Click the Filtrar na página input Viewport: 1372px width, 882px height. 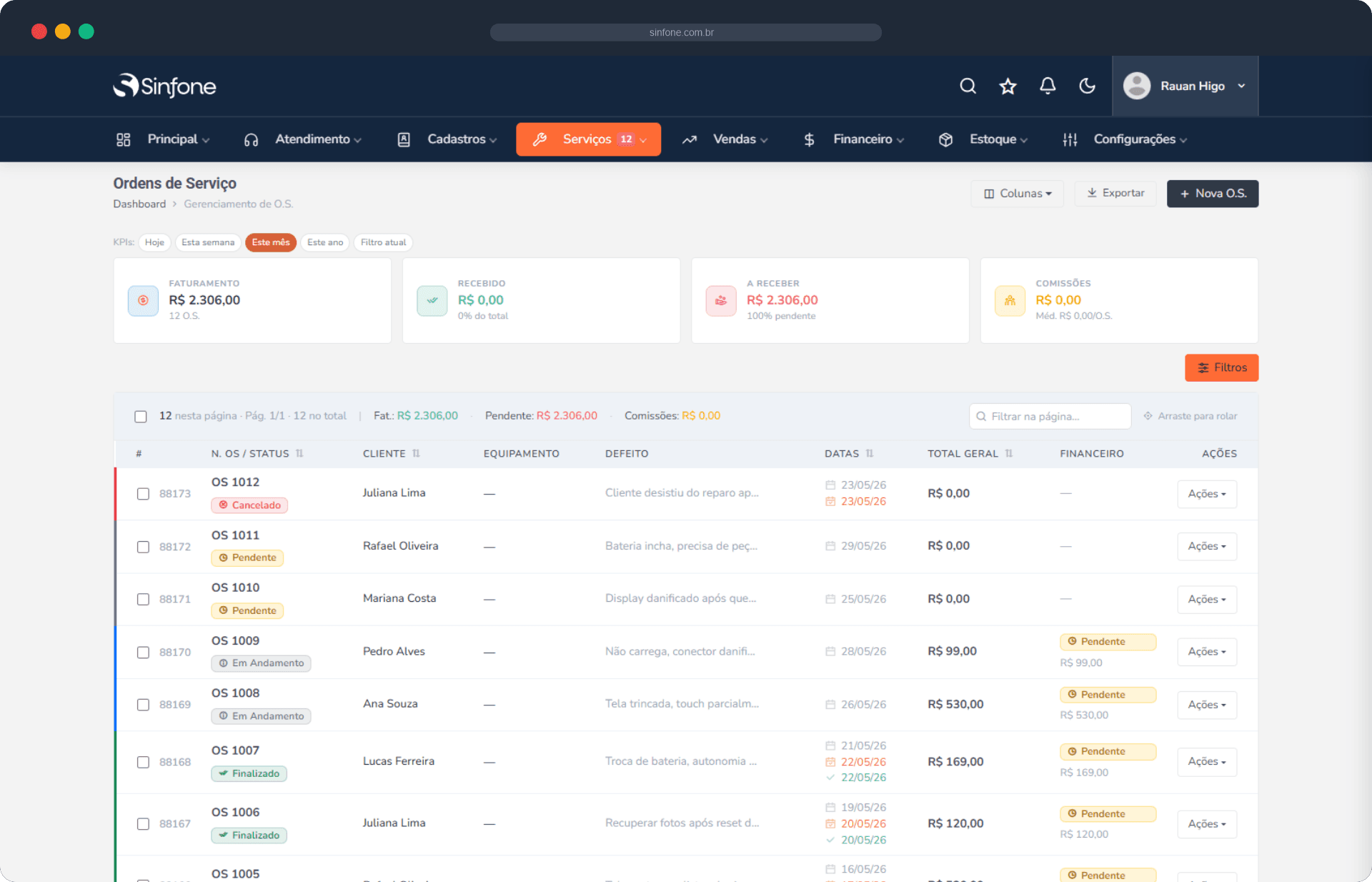click(x=1050, y=416)
